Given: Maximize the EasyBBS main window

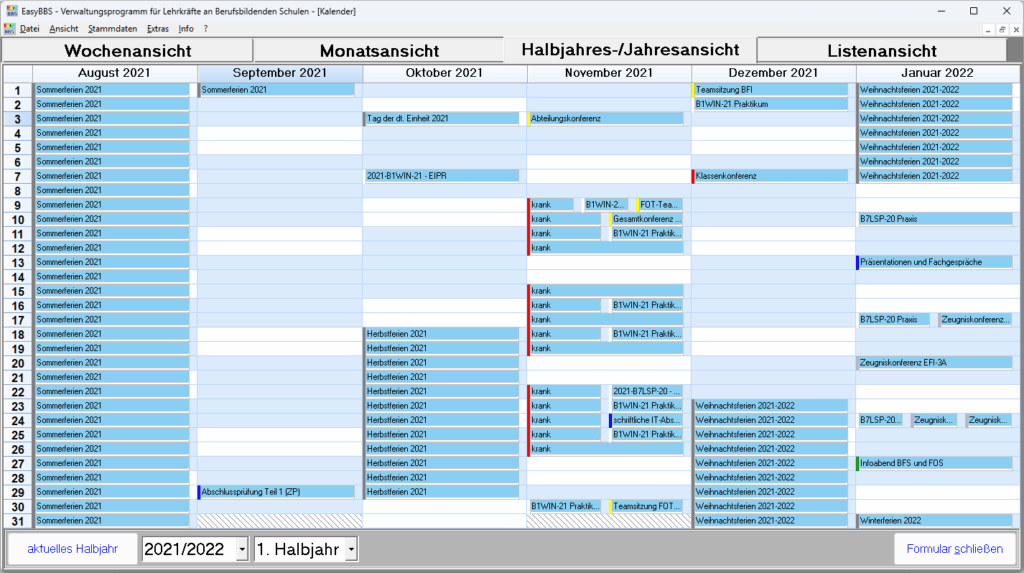Looking at the screenshot, I should [974, 11].
